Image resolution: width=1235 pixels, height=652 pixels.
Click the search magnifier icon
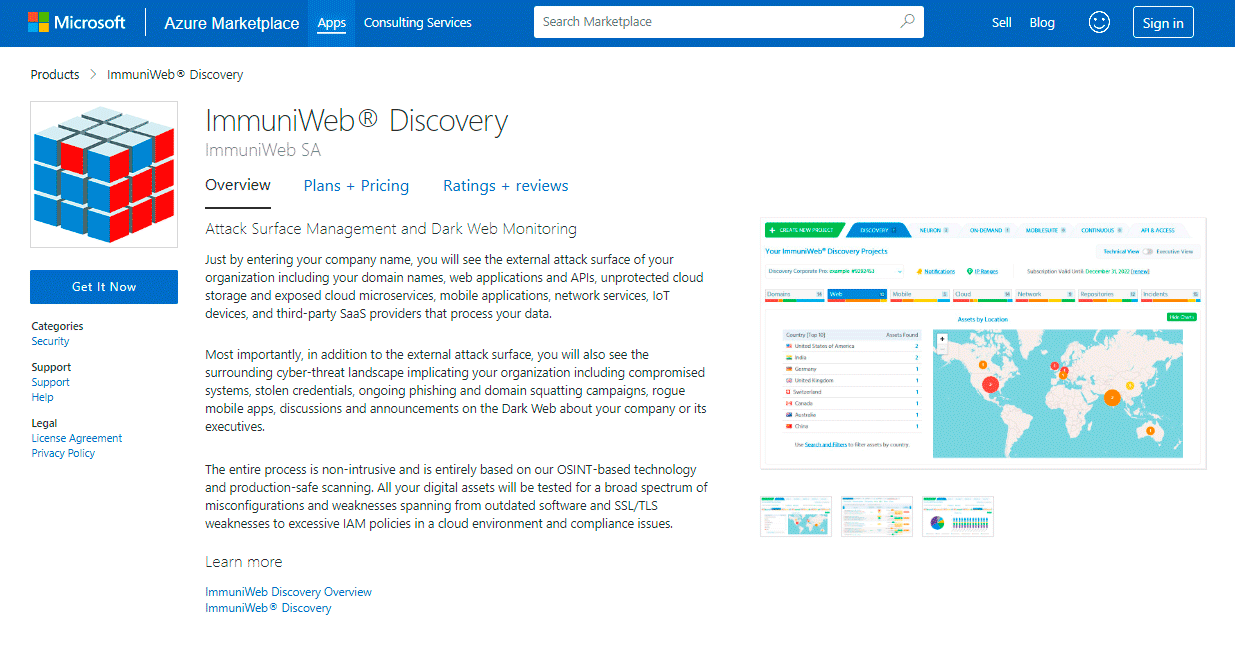point(907,21)
